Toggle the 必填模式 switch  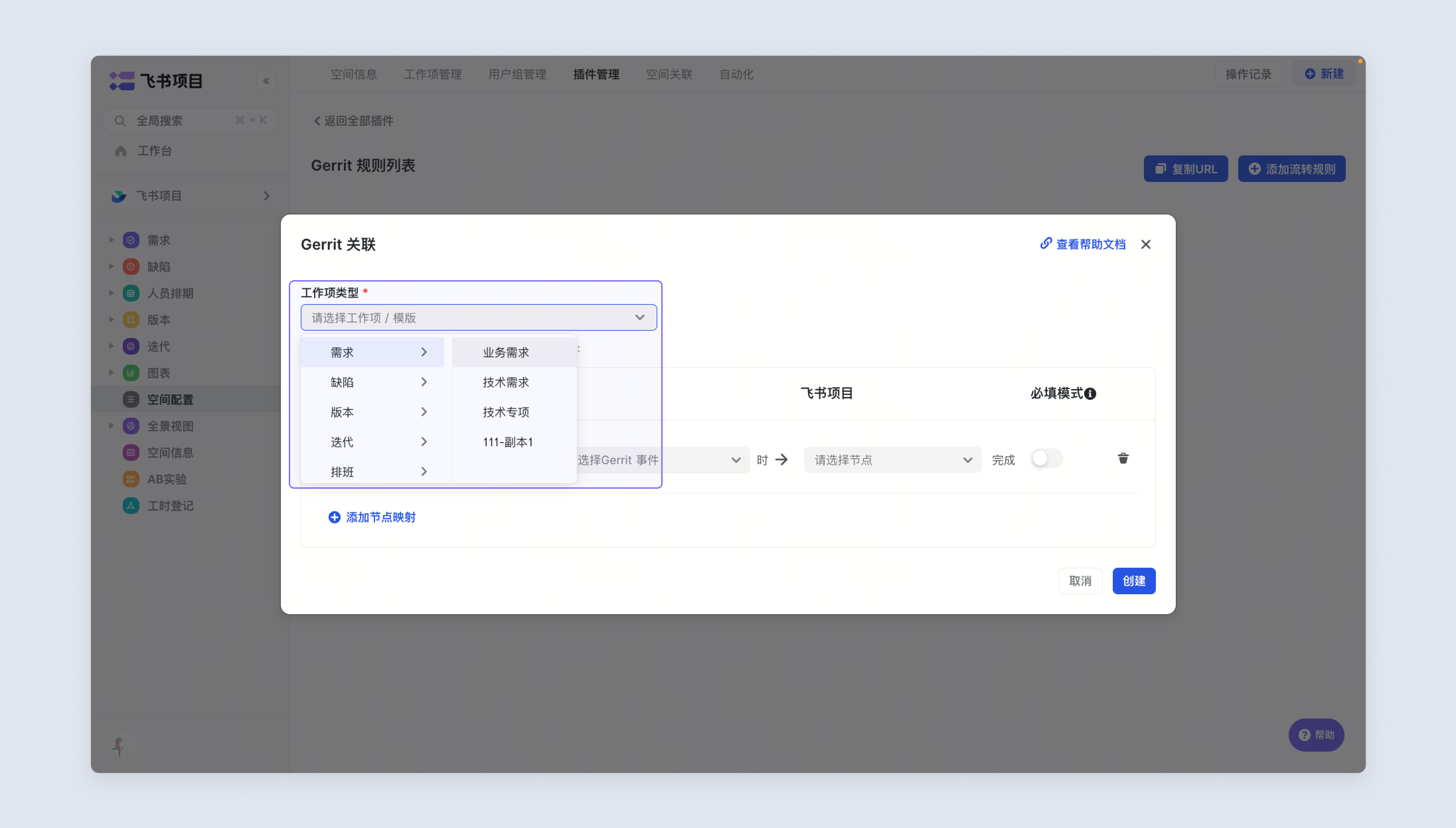pyautogui.click(x=1047, y=458)
